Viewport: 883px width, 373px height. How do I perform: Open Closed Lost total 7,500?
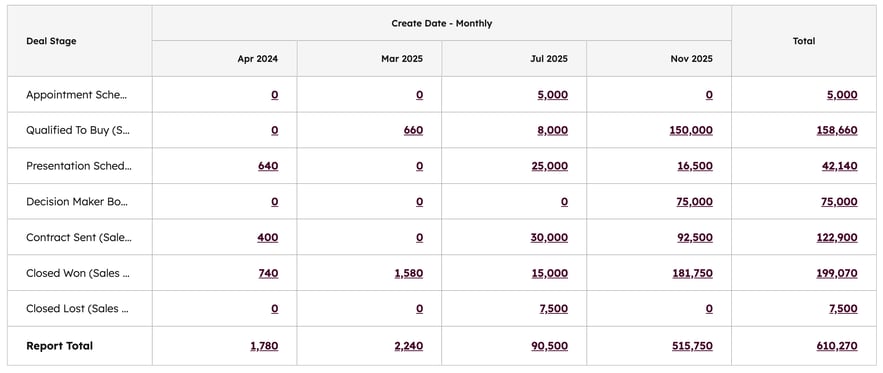(842, 309)
